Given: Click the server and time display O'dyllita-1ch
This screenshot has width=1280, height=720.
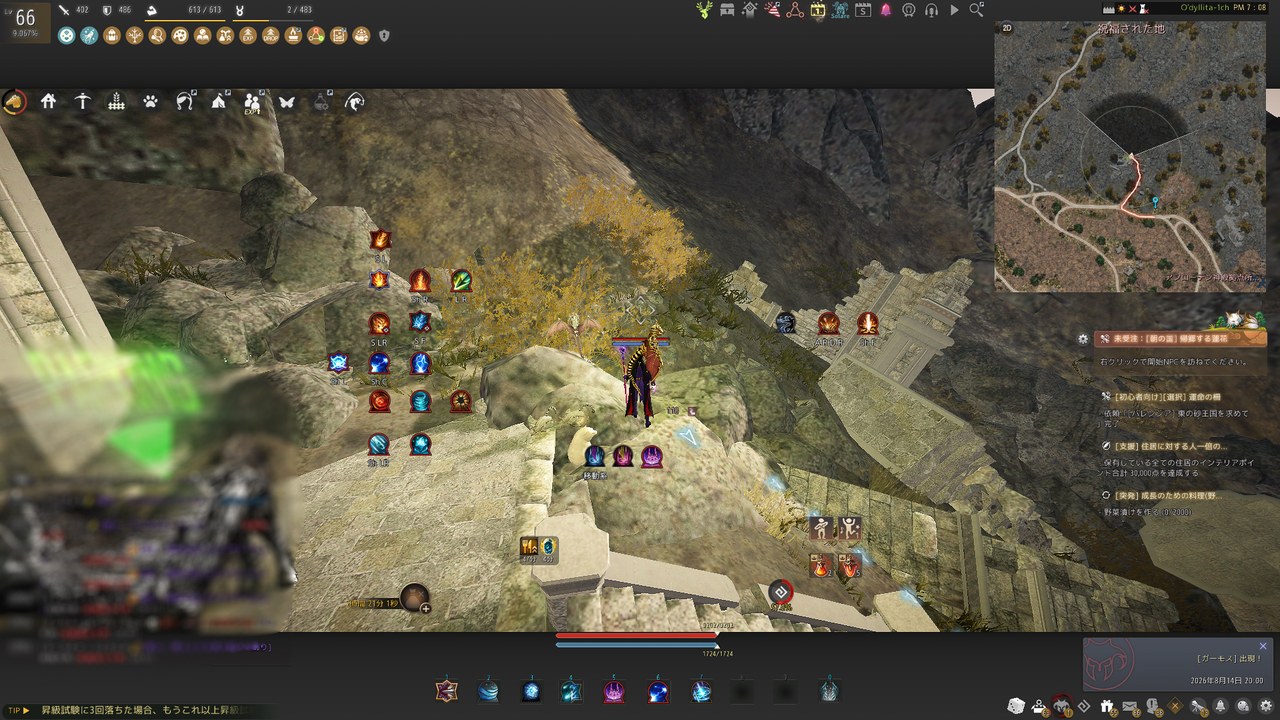Looking at the screenshot, I should pos(1222,8).
